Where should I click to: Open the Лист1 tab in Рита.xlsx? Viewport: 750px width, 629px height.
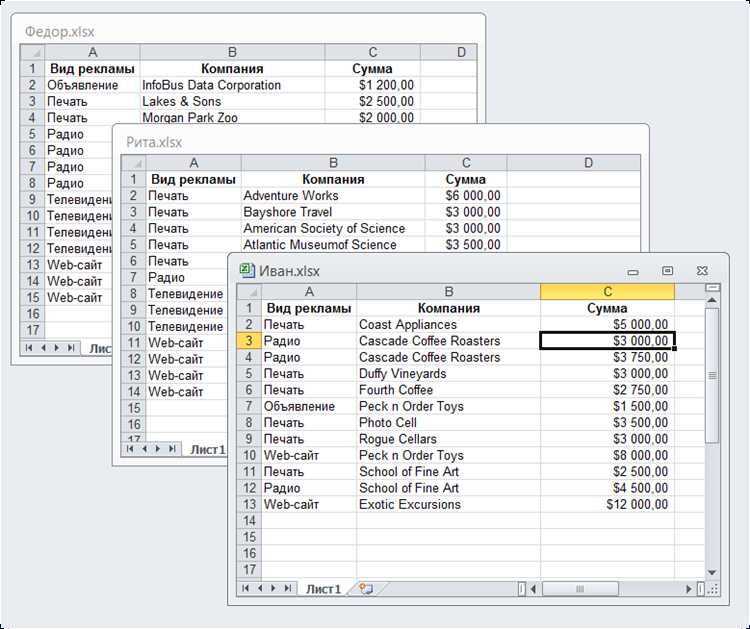click(x=208, y=449)
